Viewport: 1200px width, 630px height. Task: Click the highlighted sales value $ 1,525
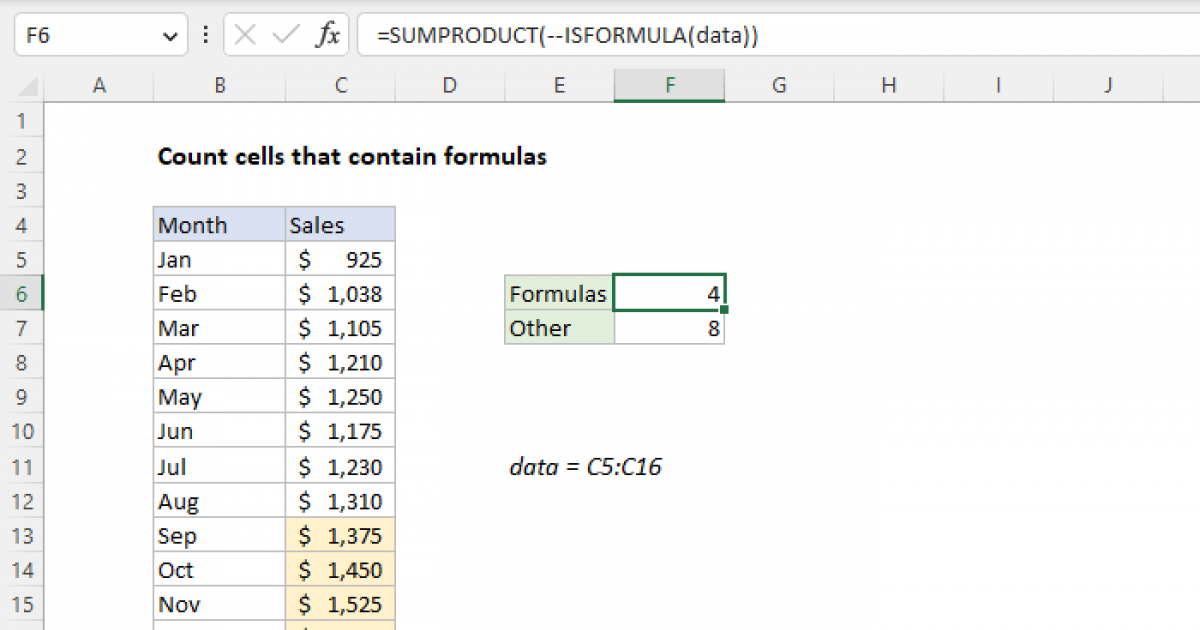(341, 605)
